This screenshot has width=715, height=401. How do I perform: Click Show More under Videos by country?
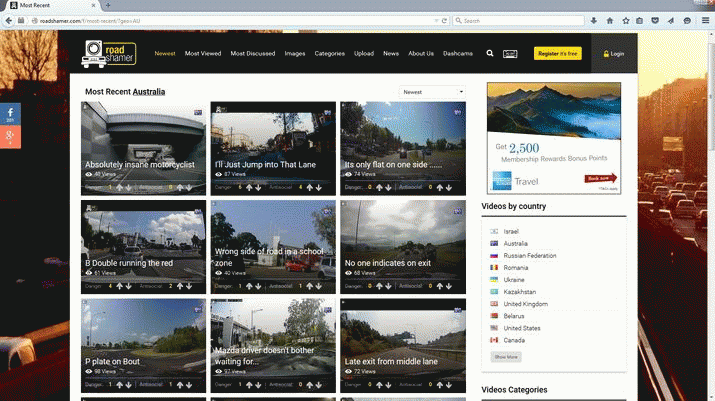coord(506,357)
